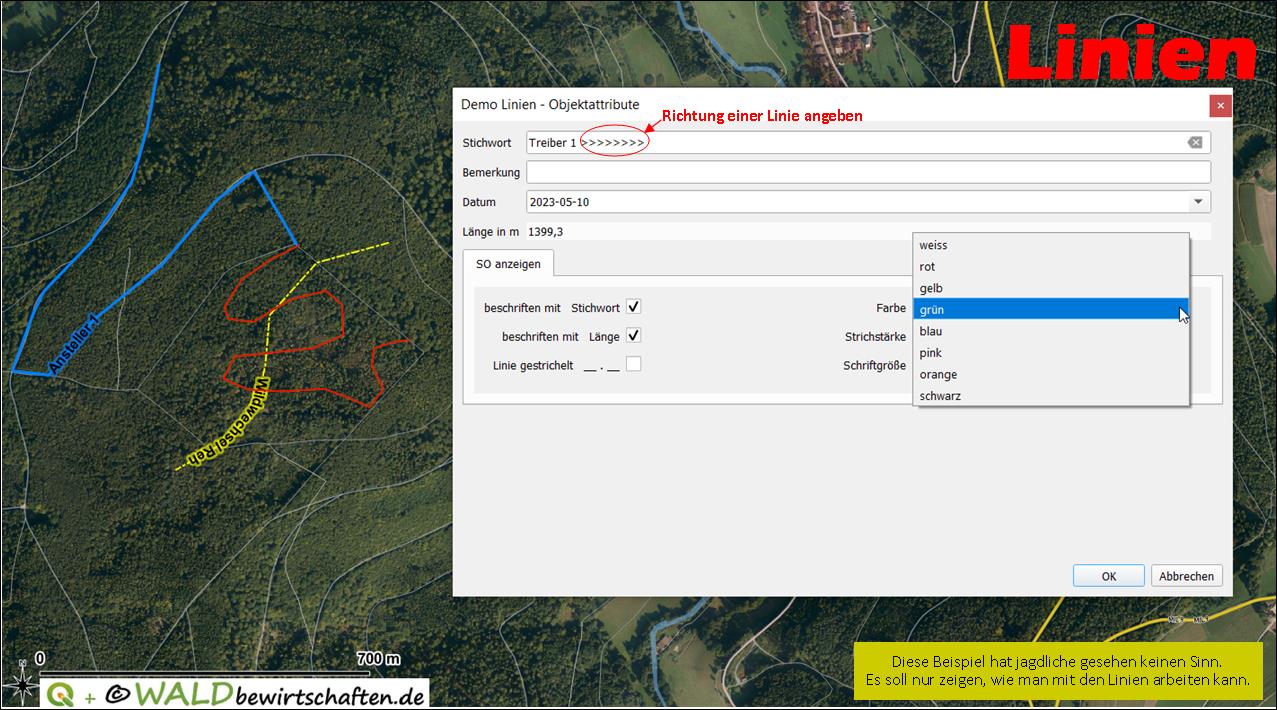Choose 'schwarz' from the color list

pyautogui.click(x=1050, y=396)
